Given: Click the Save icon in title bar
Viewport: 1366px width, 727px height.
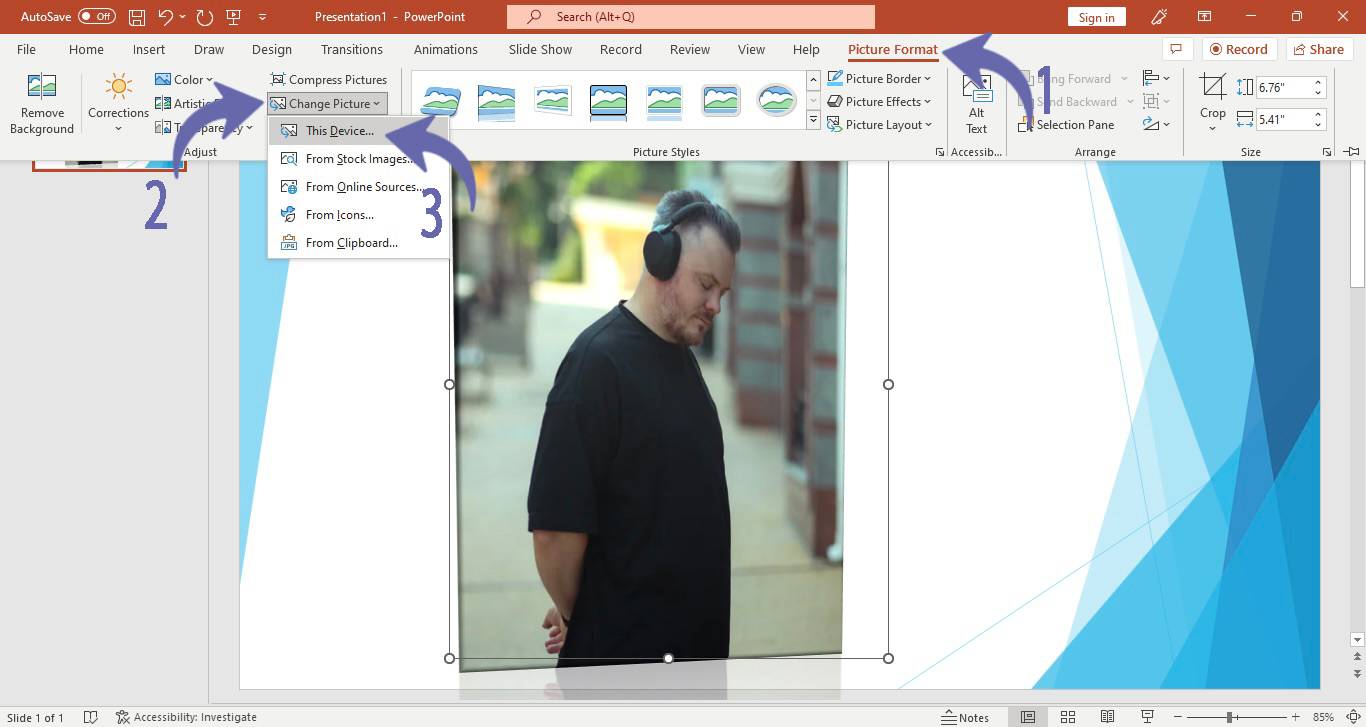Looking at the screenshot, I should 137,17.
